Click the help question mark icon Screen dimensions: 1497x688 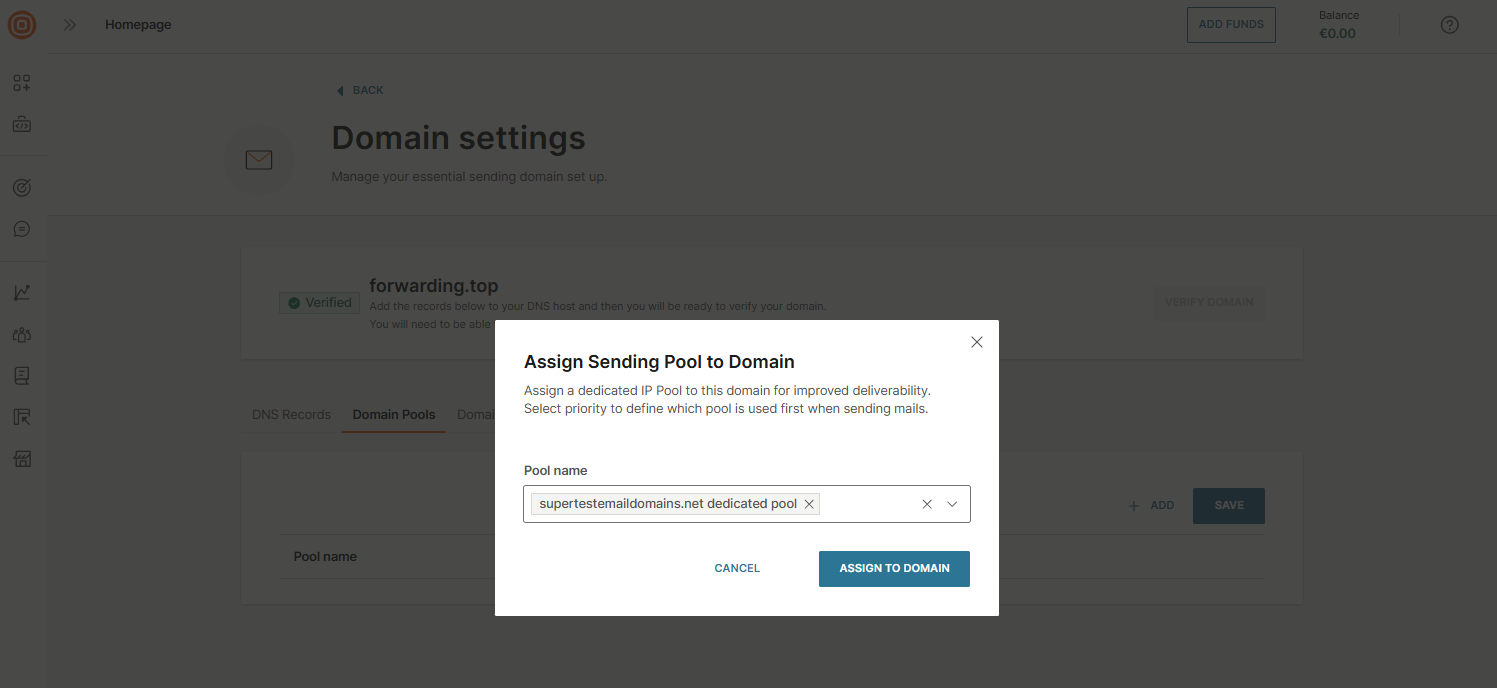tap(1449, 25)
